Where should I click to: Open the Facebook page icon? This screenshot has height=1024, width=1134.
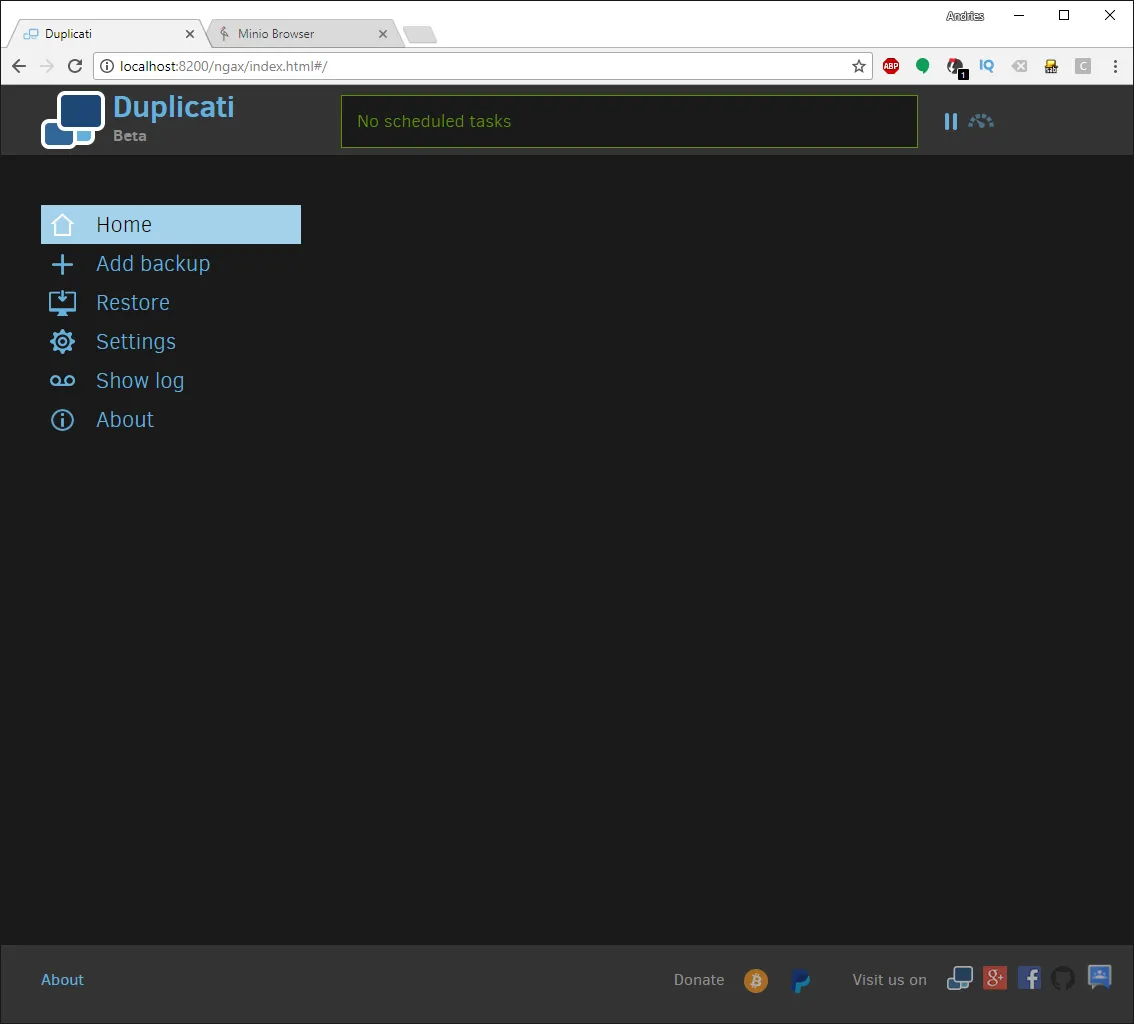pos(1029,979)
